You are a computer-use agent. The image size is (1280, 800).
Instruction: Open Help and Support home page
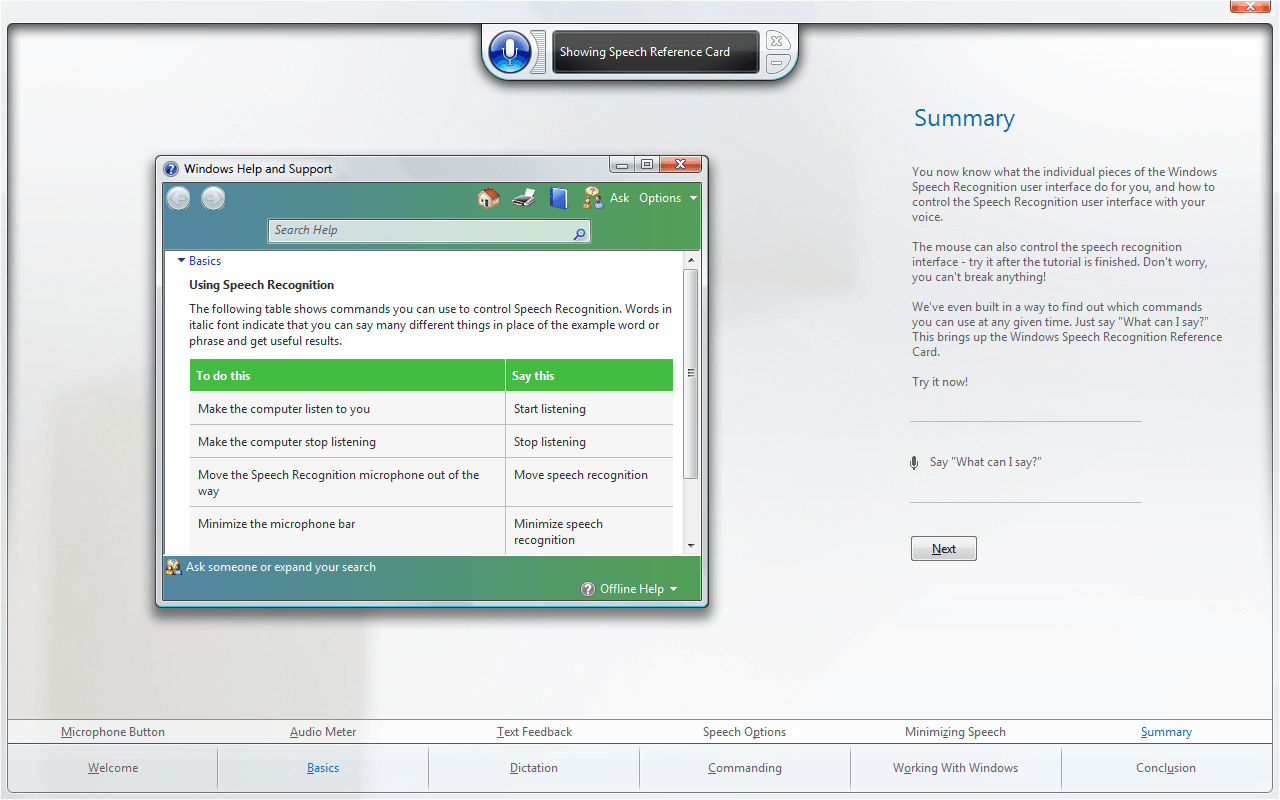[x=488, y=198]
